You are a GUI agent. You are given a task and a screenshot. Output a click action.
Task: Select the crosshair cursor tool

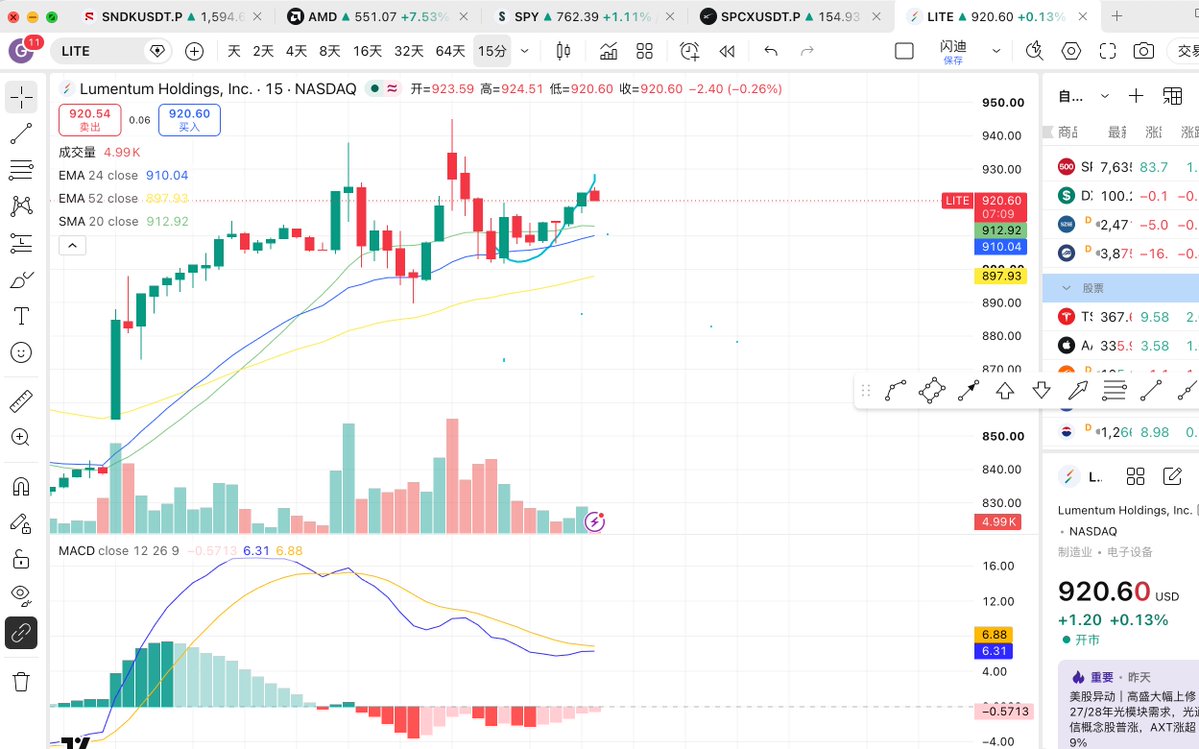21,97
